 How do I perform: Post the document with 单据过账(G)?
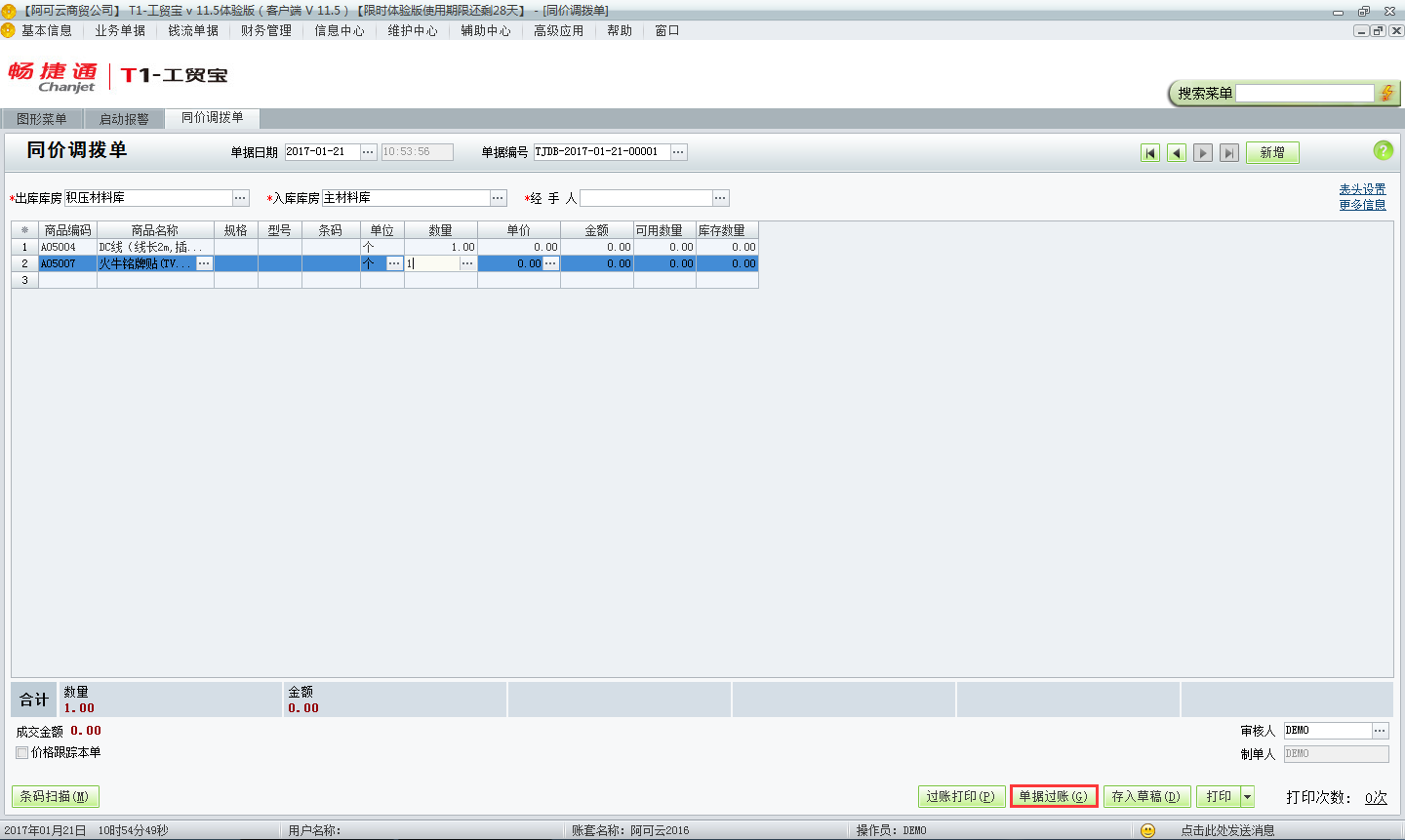pyautogui.click(x=1054, y=796)
